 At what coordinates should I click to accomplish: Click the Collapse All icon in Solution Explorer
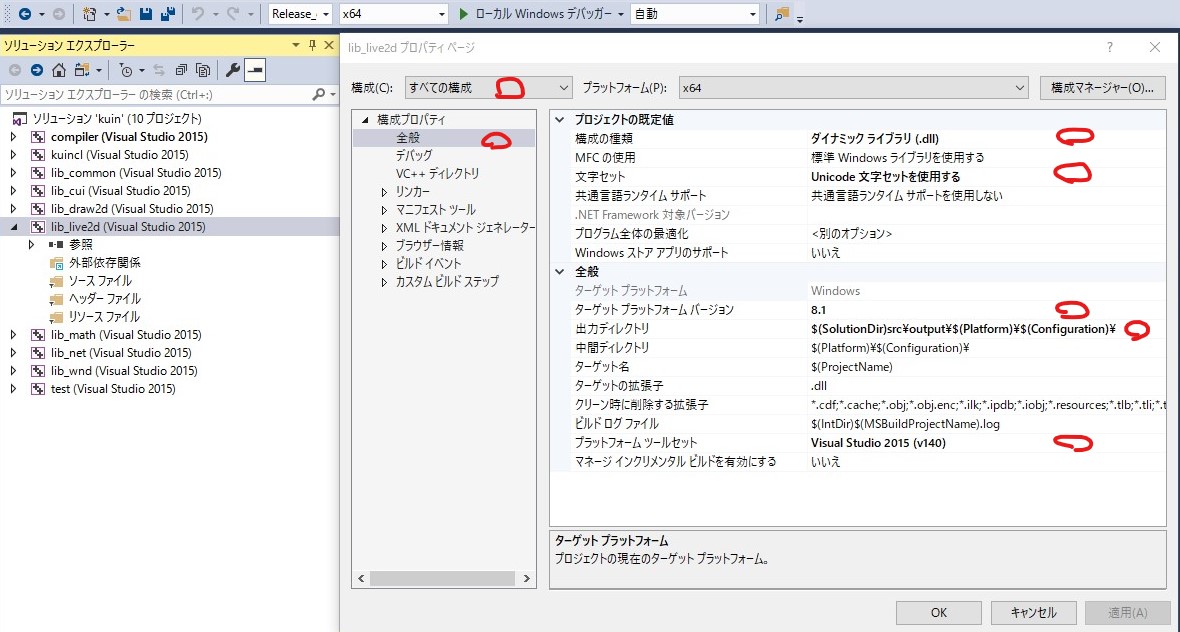tap(181, 70)
